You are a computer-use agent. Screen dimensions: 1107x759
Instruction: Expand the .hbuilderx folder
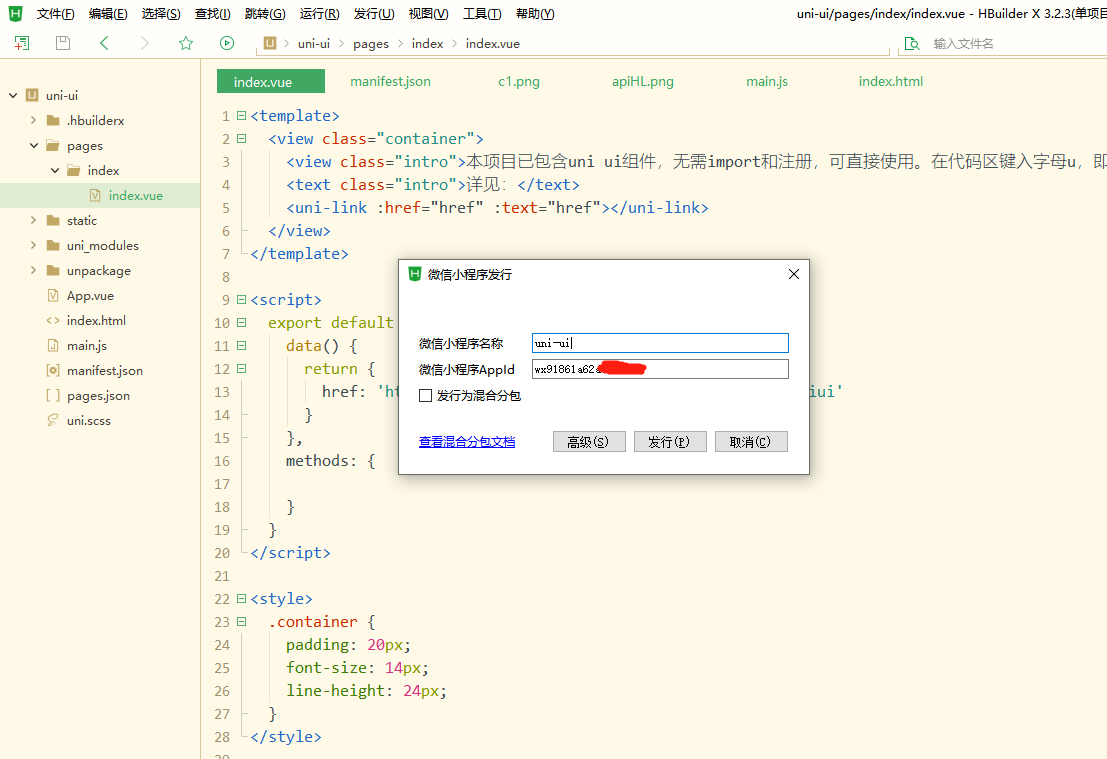(33, 121)
